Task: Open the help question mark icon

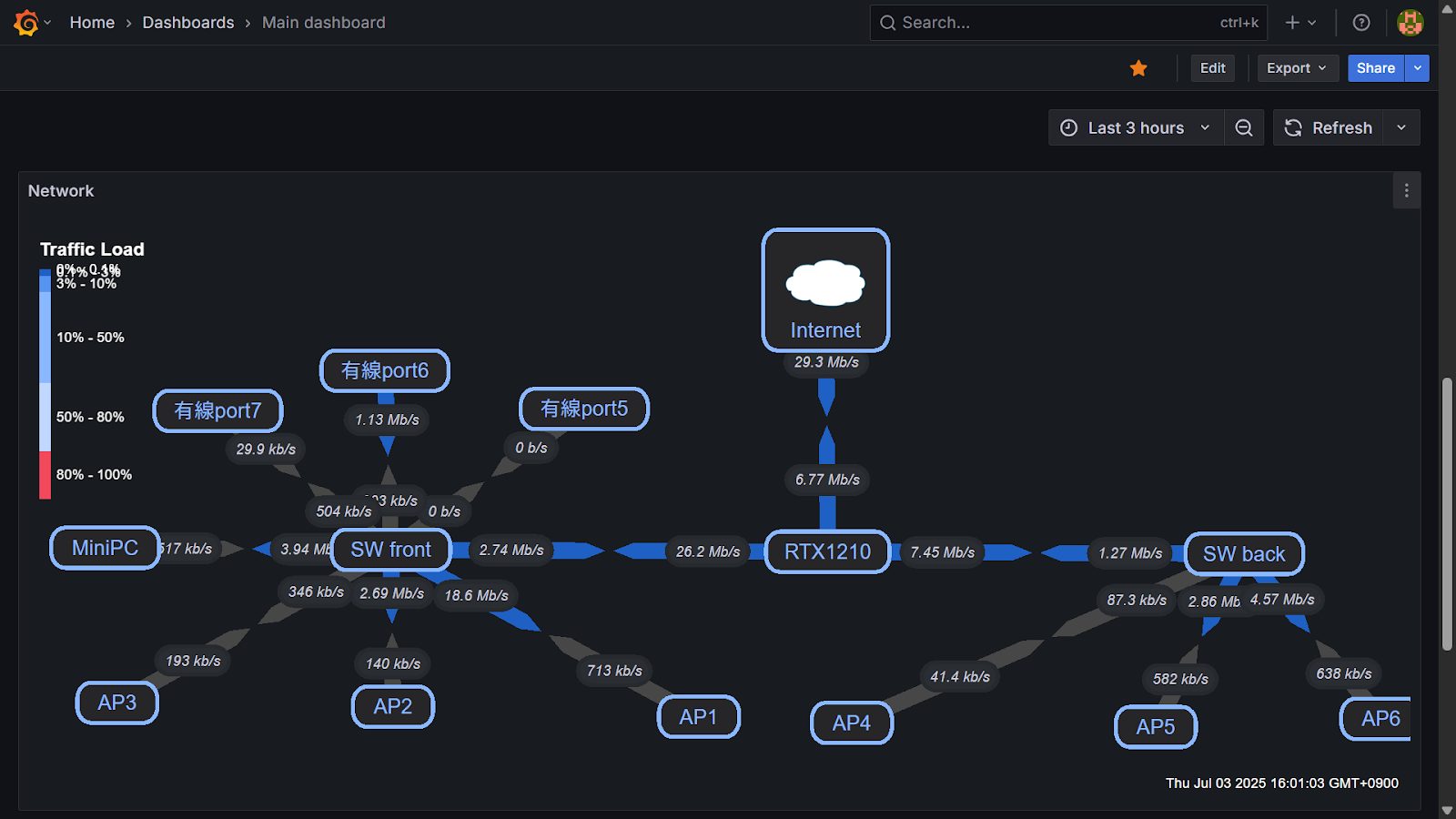Action: (1361, 23)
